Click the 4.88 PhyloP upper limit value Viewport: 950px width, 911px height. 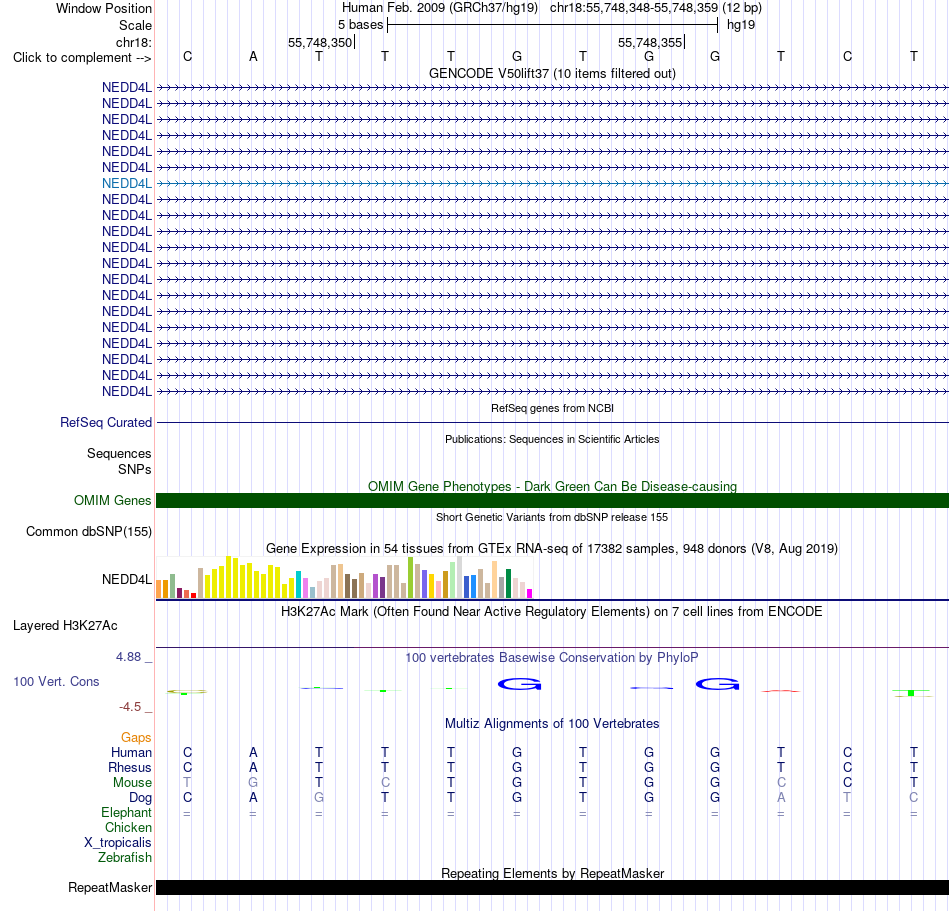click(x=128, y=657)
